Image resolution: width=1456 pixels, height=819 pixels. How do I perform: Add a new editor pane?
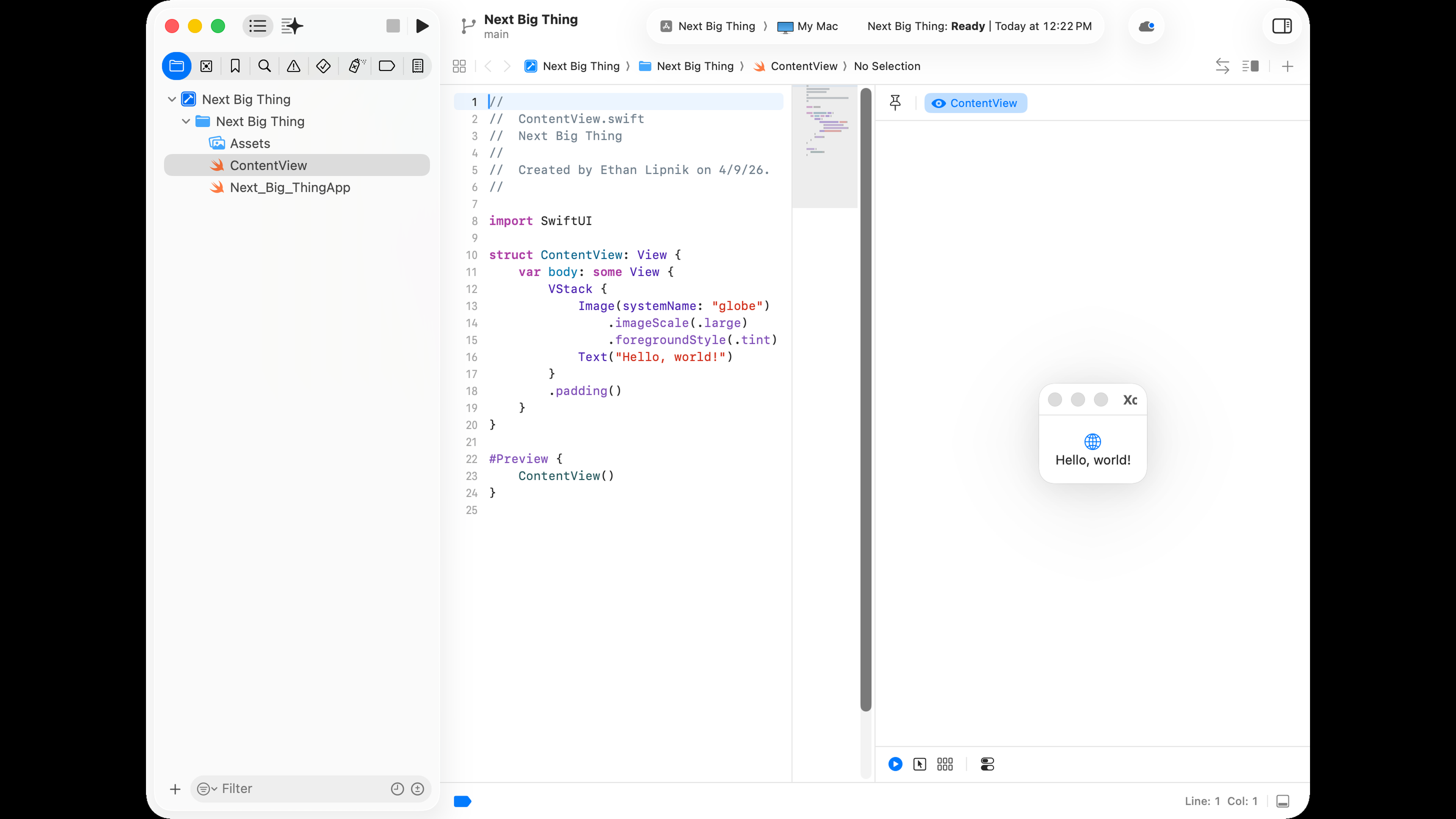(x=1288, y=66)
